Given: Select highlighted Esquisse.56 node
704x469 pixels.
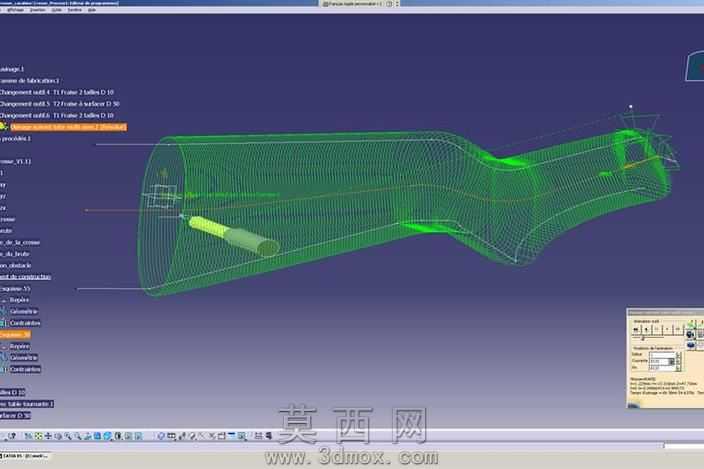Looking at the screenshot, I should pos(15,335).
